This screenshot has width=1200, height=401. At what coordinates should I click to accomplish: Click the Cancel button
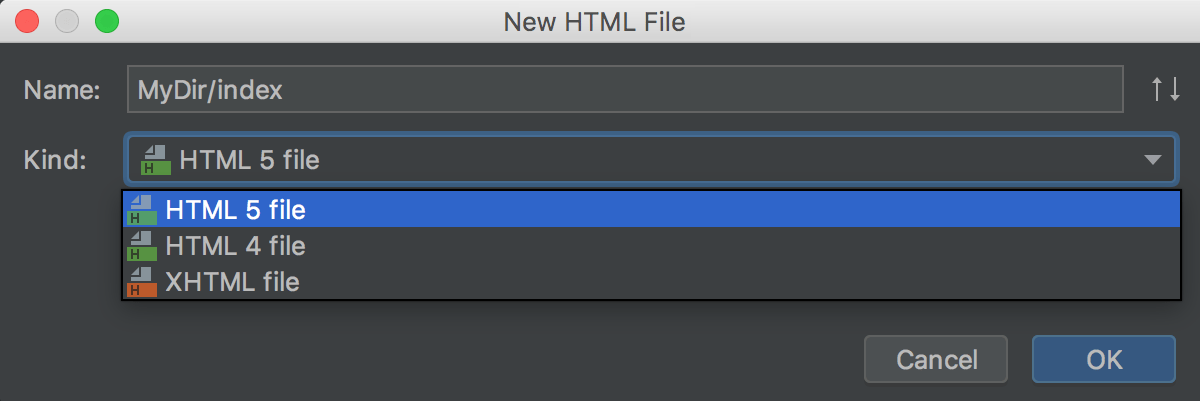tap(937, 360)
